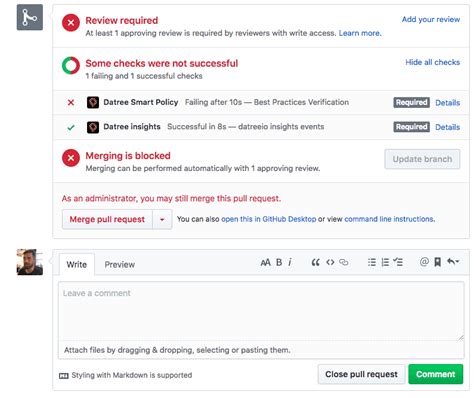Screen dimensions: 474x398
Task: Insert code using the angle brackets icon
Action: click(x=330, y=262)
